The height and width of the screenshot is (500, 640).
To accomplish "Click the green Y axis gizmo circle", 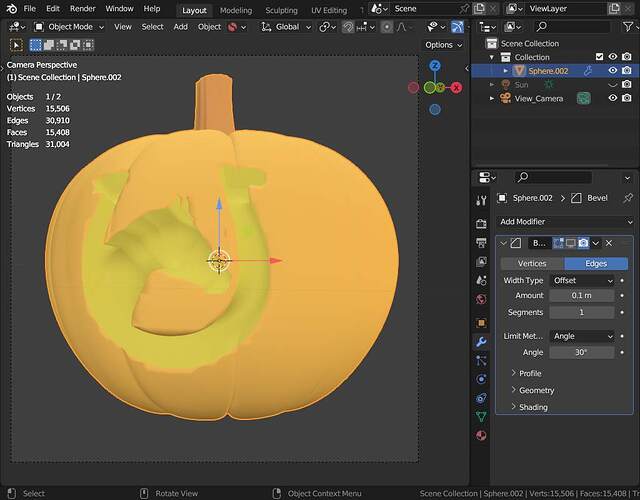I will click(430, 87).
